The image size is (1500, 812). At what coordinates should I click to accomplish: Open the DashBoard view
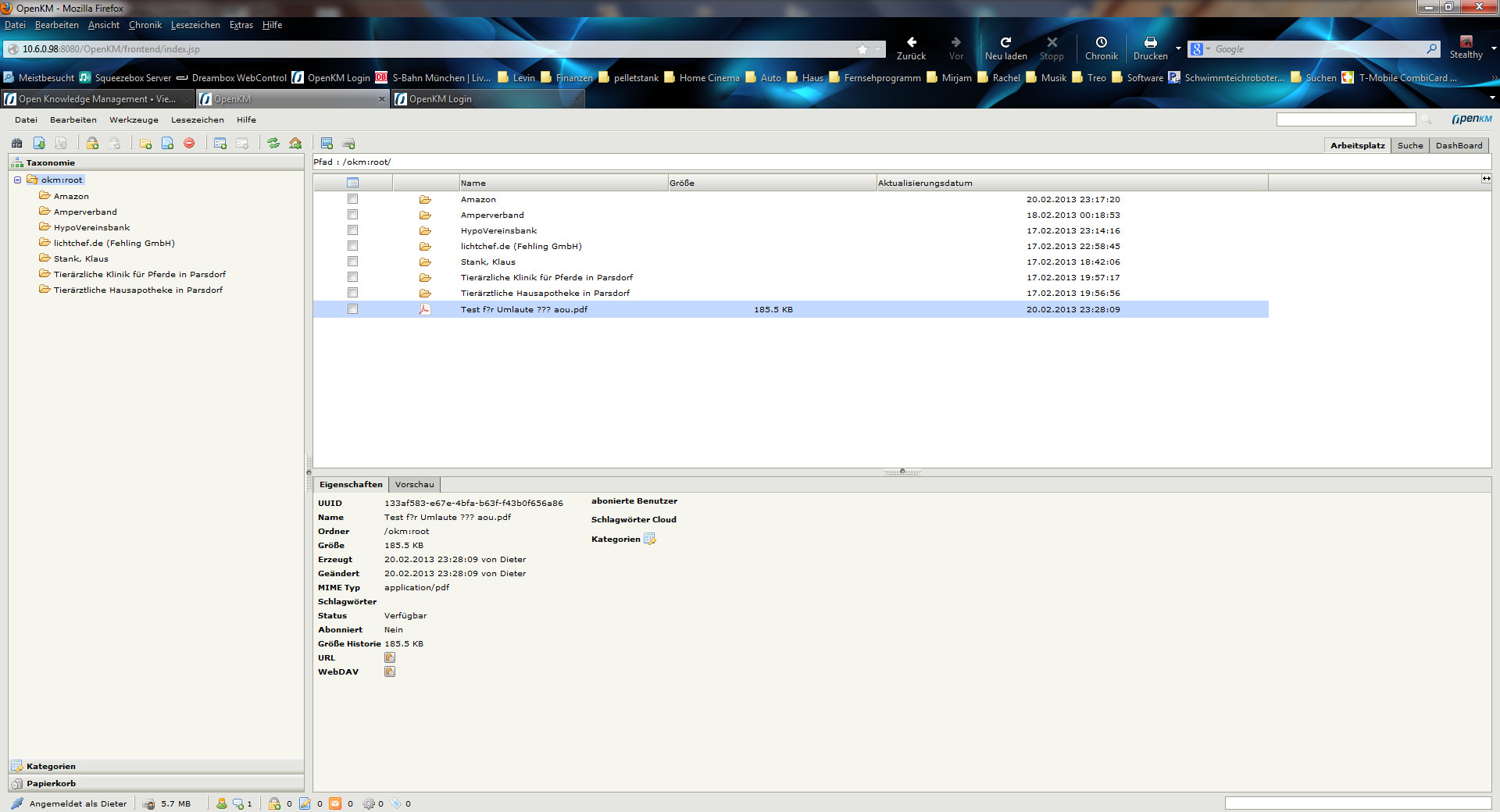point(1459,146)
